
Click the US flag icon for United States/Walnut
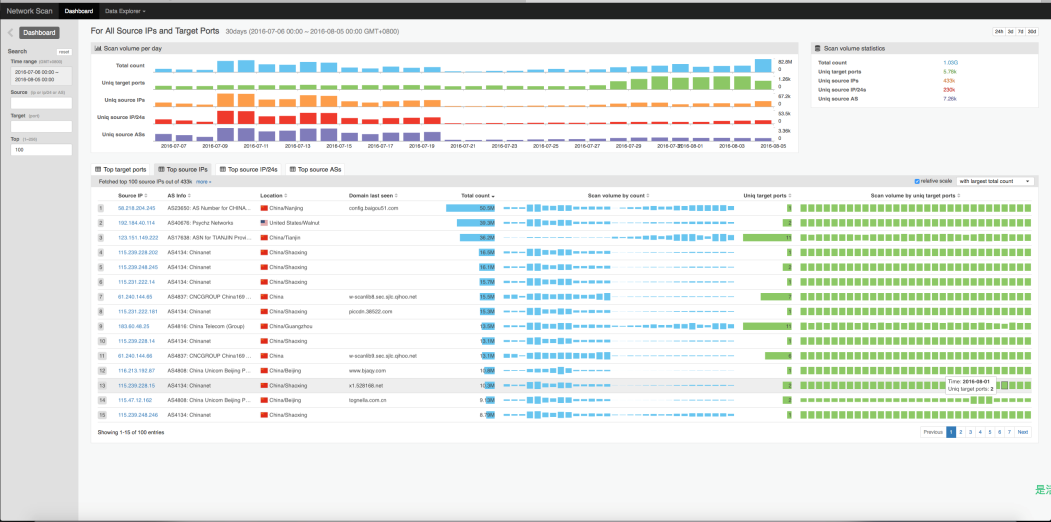coord(264,222)
